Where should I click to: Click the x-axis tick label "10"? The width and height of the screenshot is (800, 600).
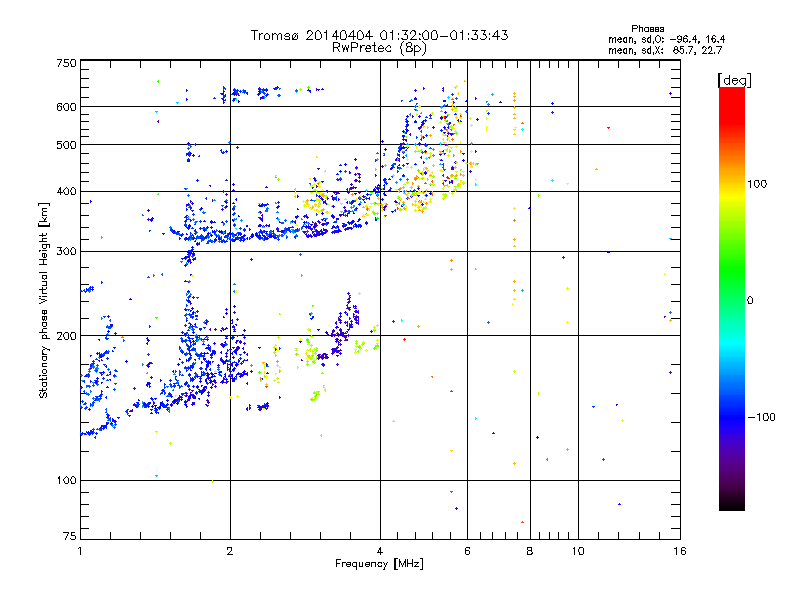coord(578,551)
